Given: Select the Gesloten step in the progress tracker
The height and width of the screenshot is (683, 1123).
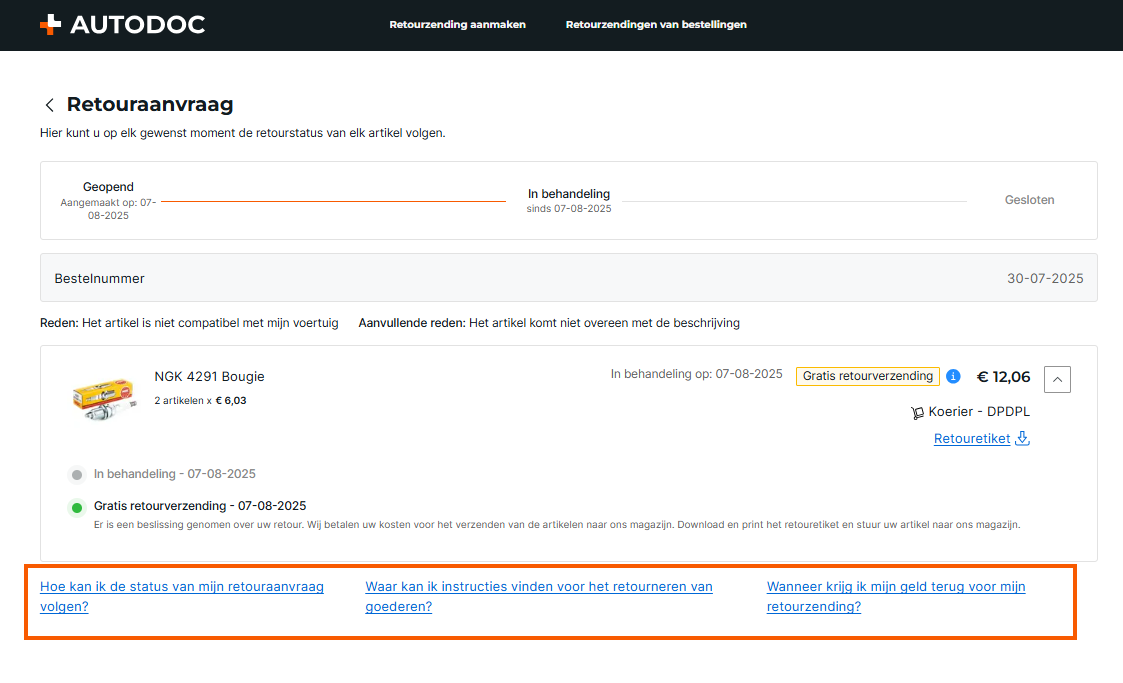Looking at the screenshot, I should 1029,200.
